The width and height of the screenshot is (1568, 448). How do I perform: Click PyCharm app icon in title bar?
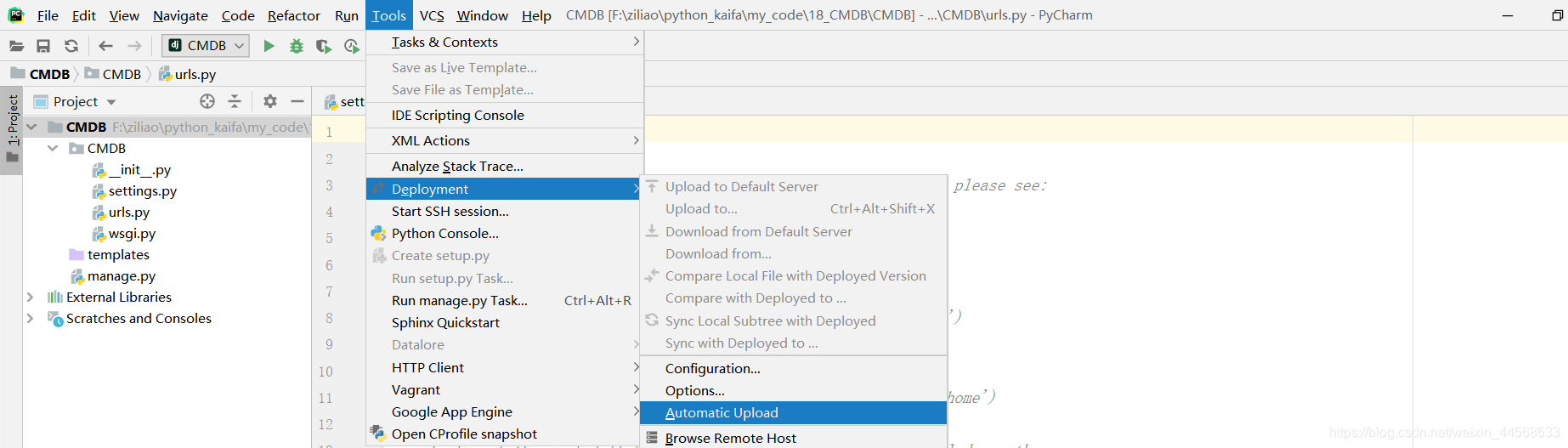click(x=15, y=15)
